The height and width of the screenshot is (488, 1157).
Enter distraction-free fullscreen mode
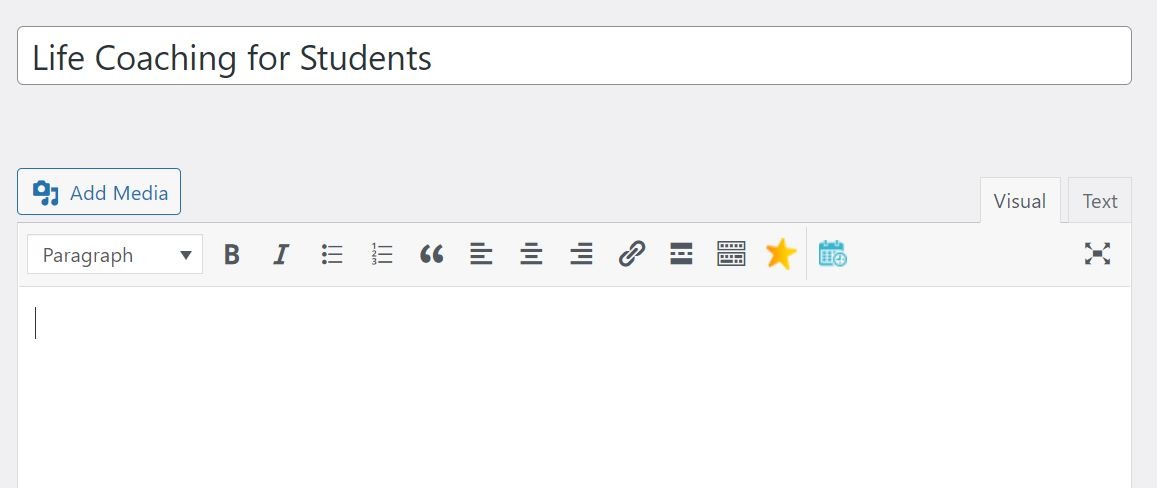click(x=1097, y=254)
